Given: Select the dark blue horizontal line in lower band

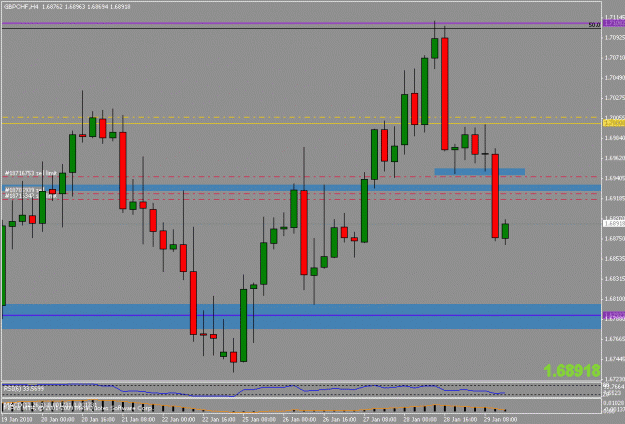Looking at the screenshot, I should 302,315.
